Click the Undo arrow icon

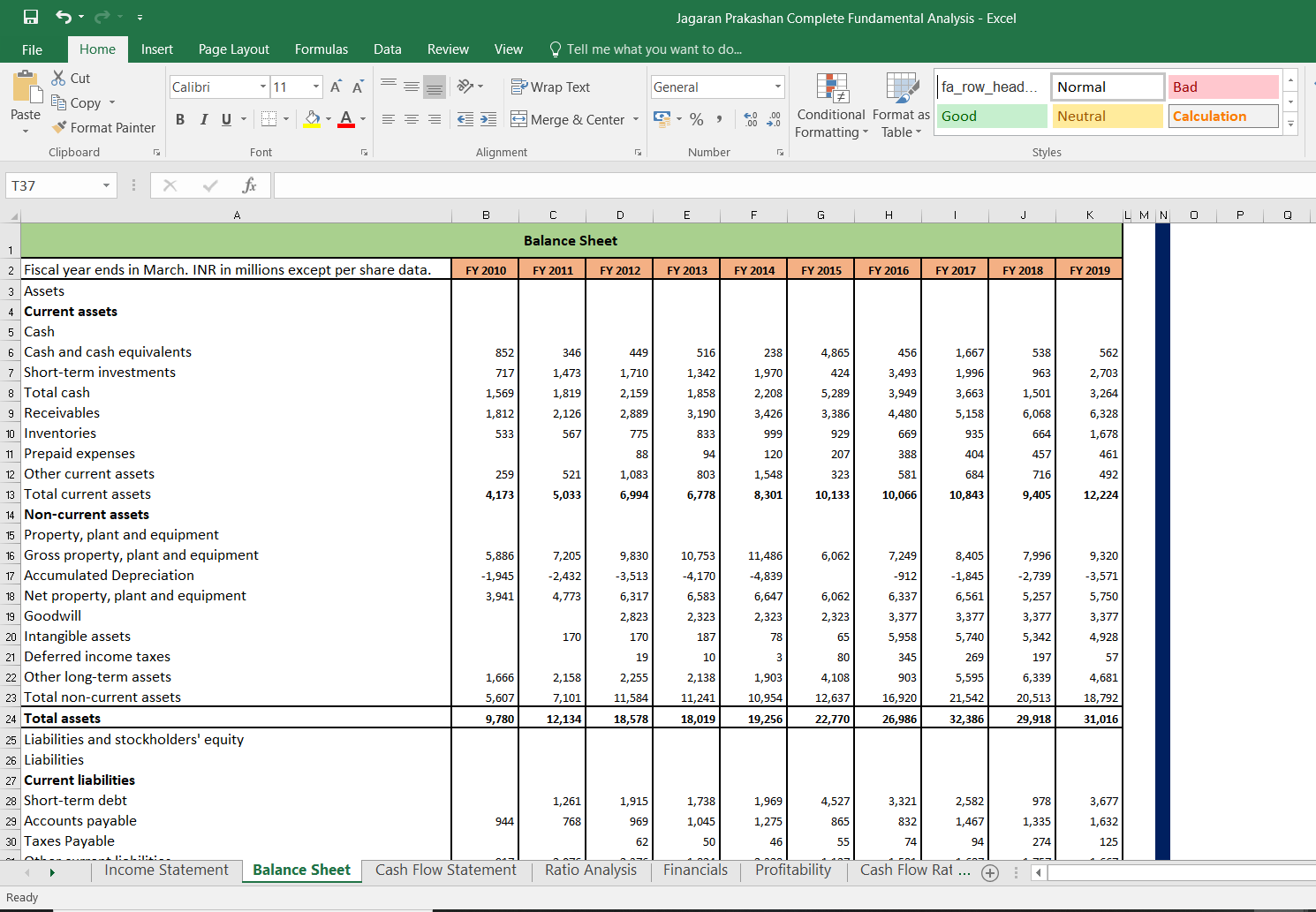(x=64, y=17)
